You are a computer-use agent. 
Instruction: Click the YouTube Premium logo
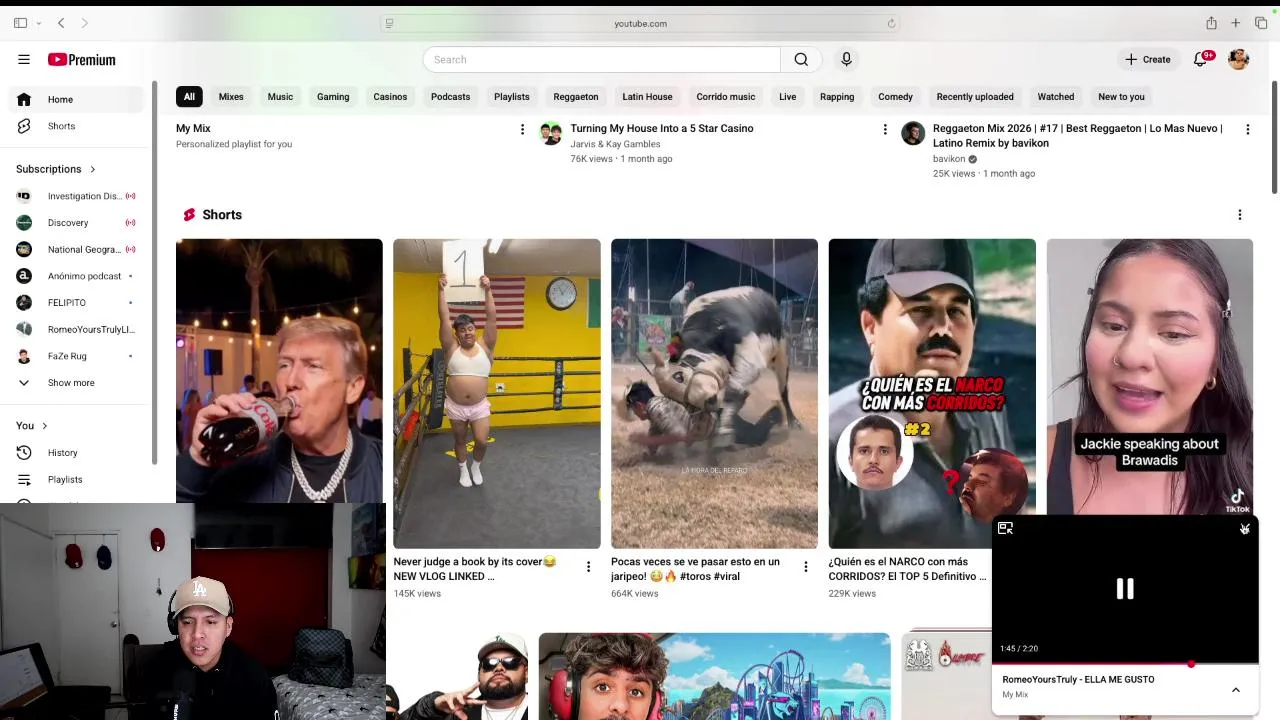(82, 60)
